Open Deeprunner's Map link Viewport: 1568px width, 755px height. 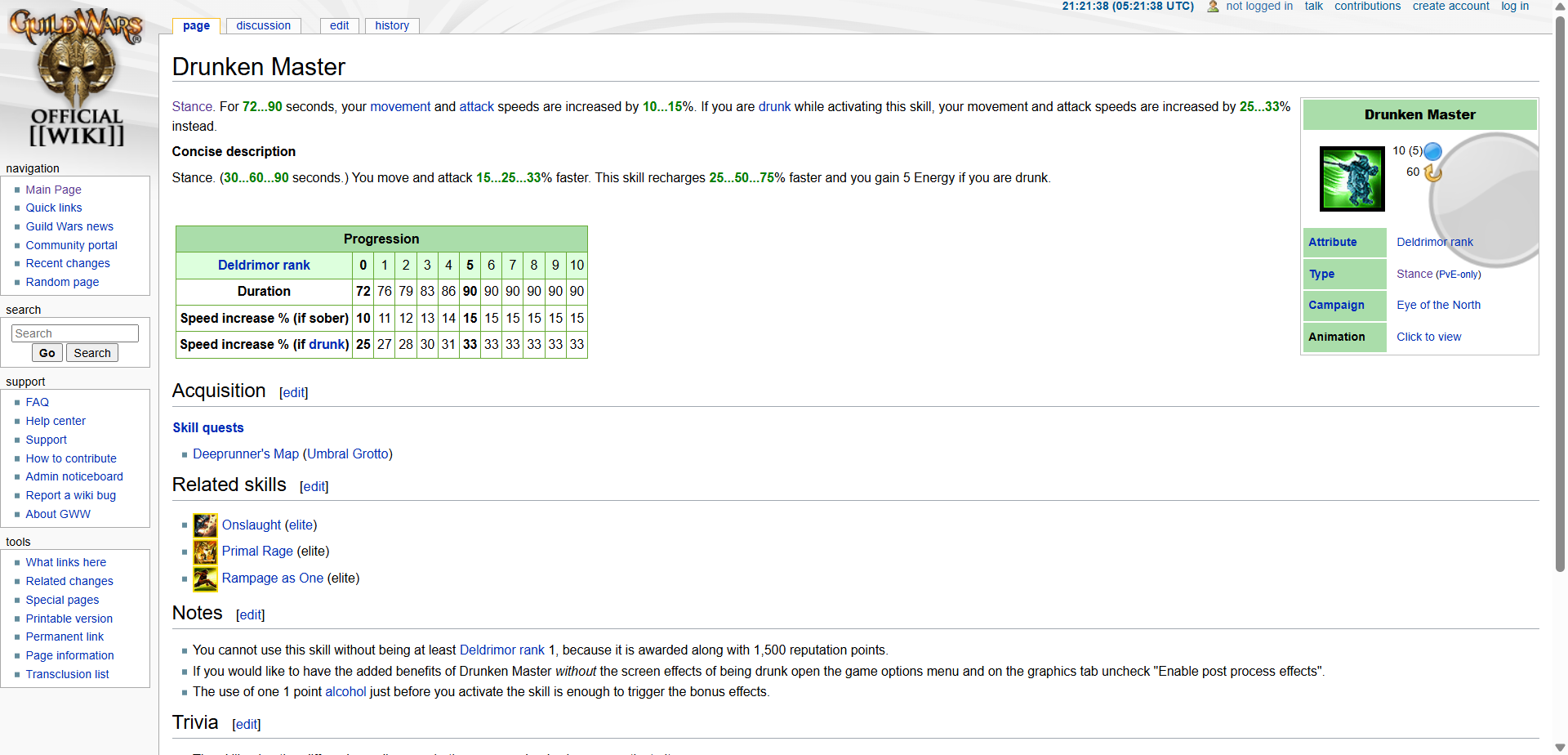[x=246, y=453]
